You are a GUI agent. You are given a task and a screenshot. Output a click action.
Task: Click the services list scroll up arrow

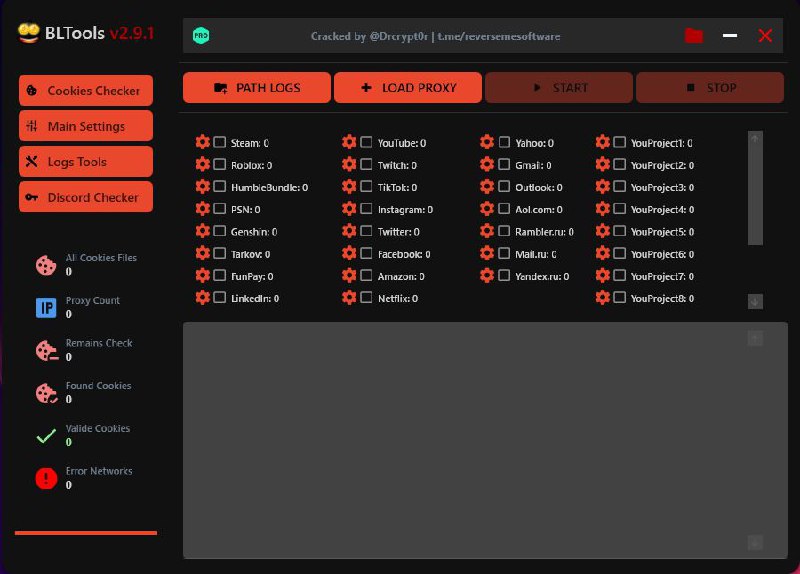tap(755, 138)
